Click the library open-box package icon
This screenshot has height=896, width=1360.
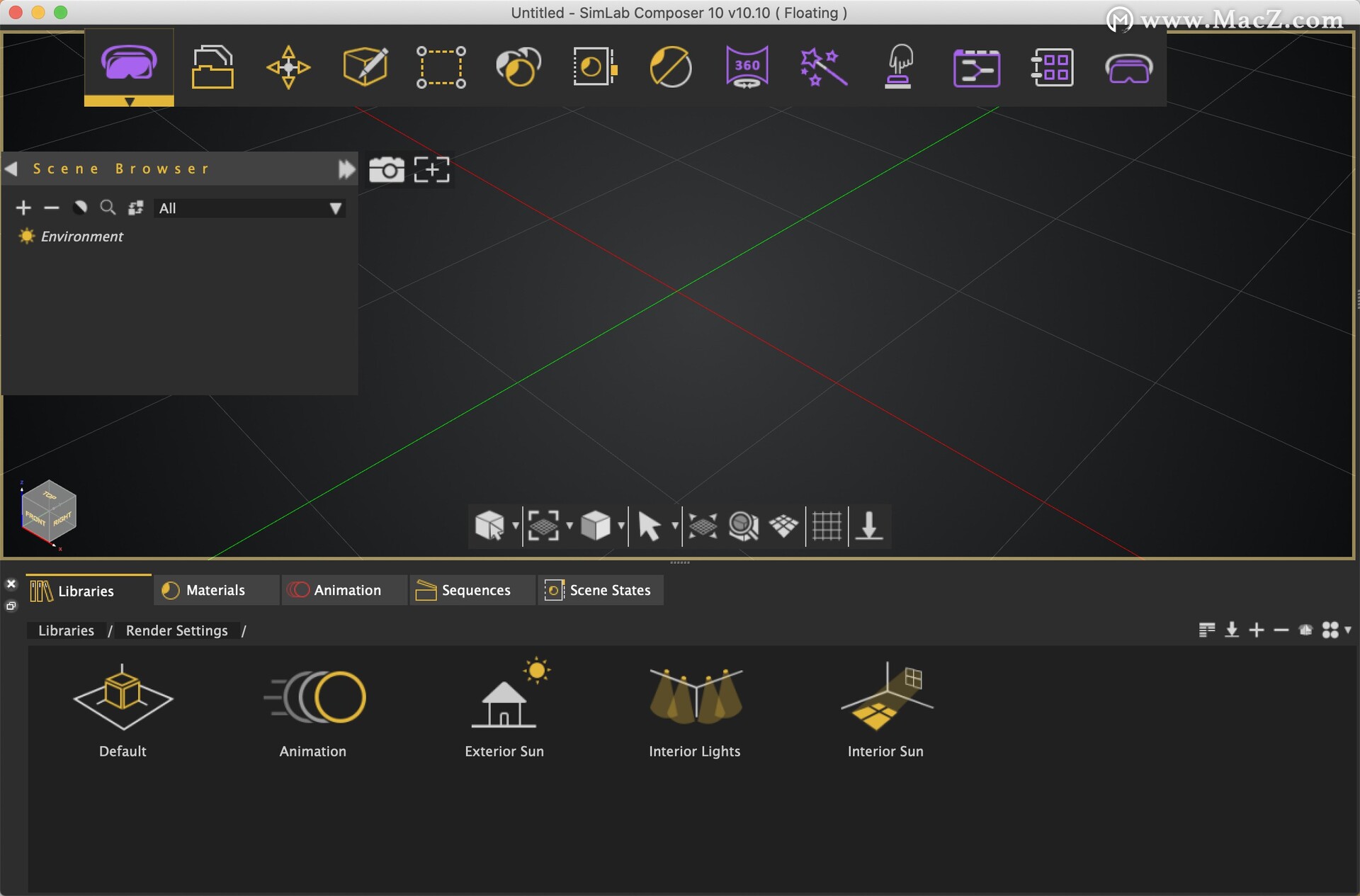[x=1305, y=630]
